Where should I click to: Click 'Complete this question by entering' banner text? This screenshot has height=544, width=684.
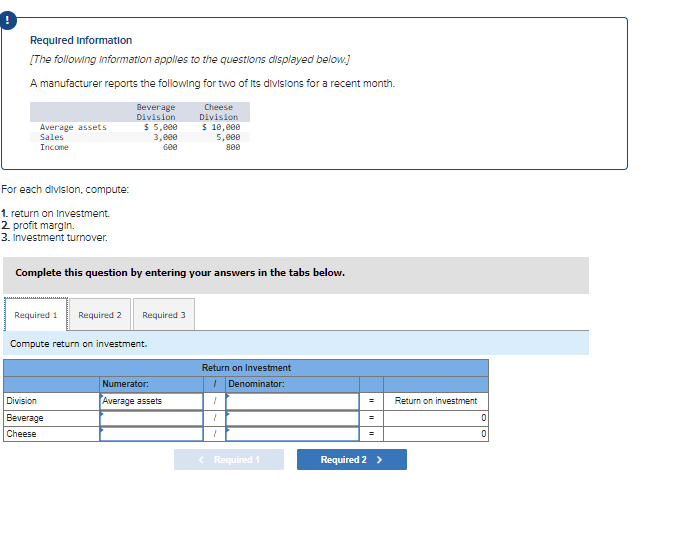click(180, 273)
